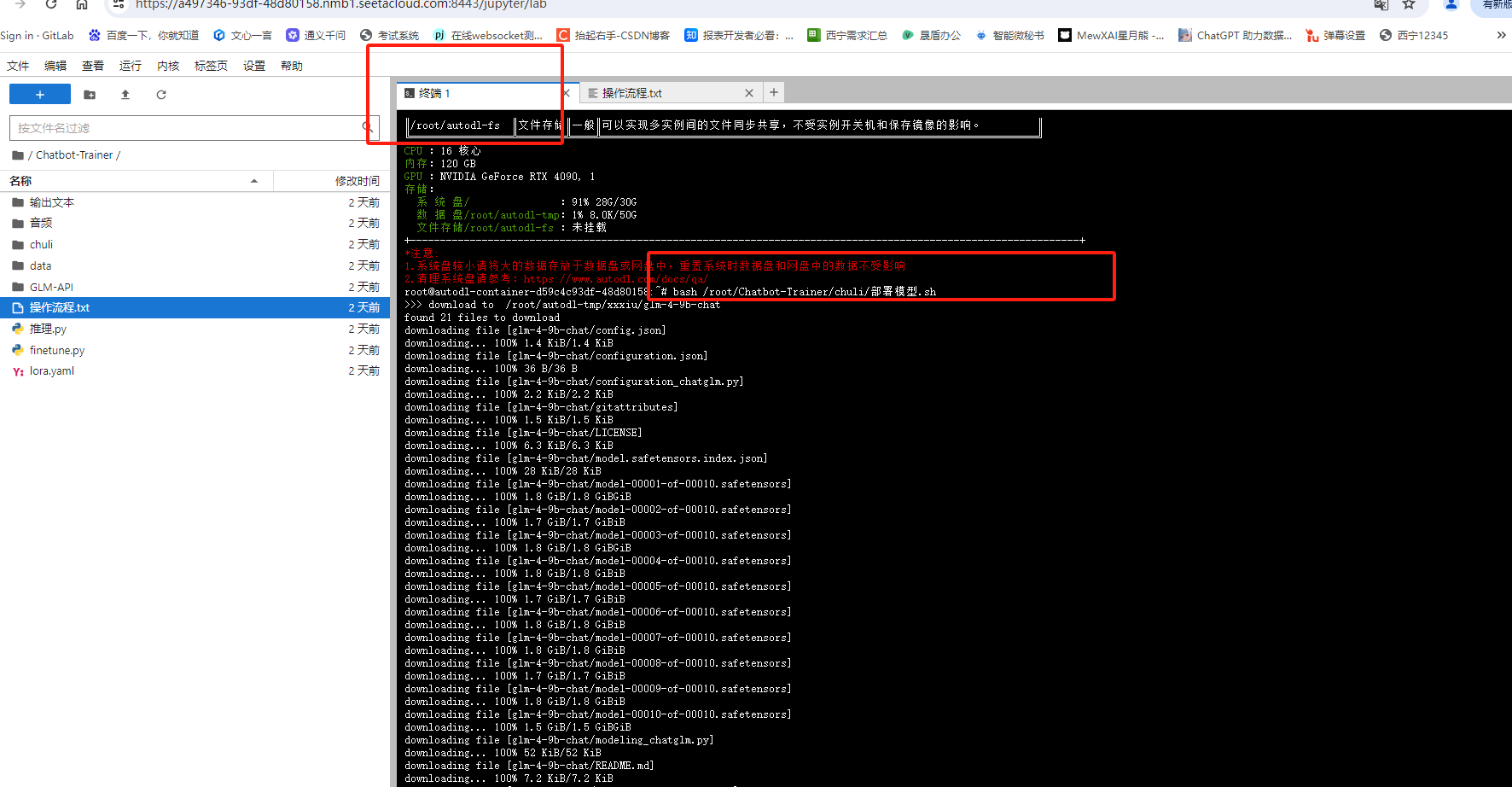The image size is (1512, 787).
Task: Select file 操作流程.txt in browser
Action: pyautogui.click(x=195, y=307)
